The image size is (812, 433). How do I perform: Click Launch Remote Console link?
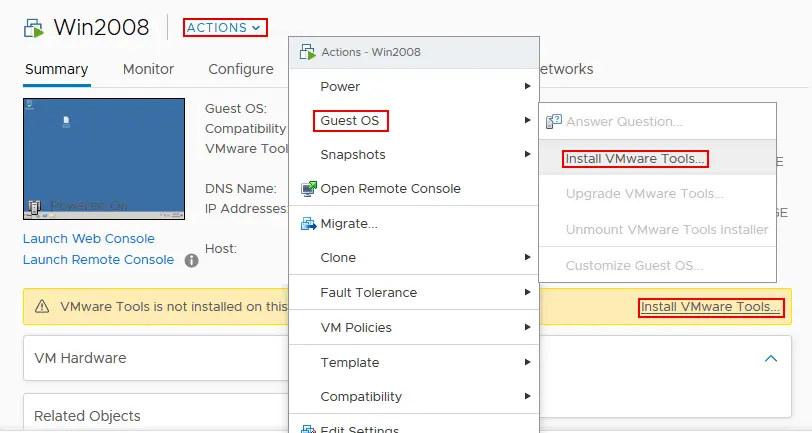click(x=98, y=259)
